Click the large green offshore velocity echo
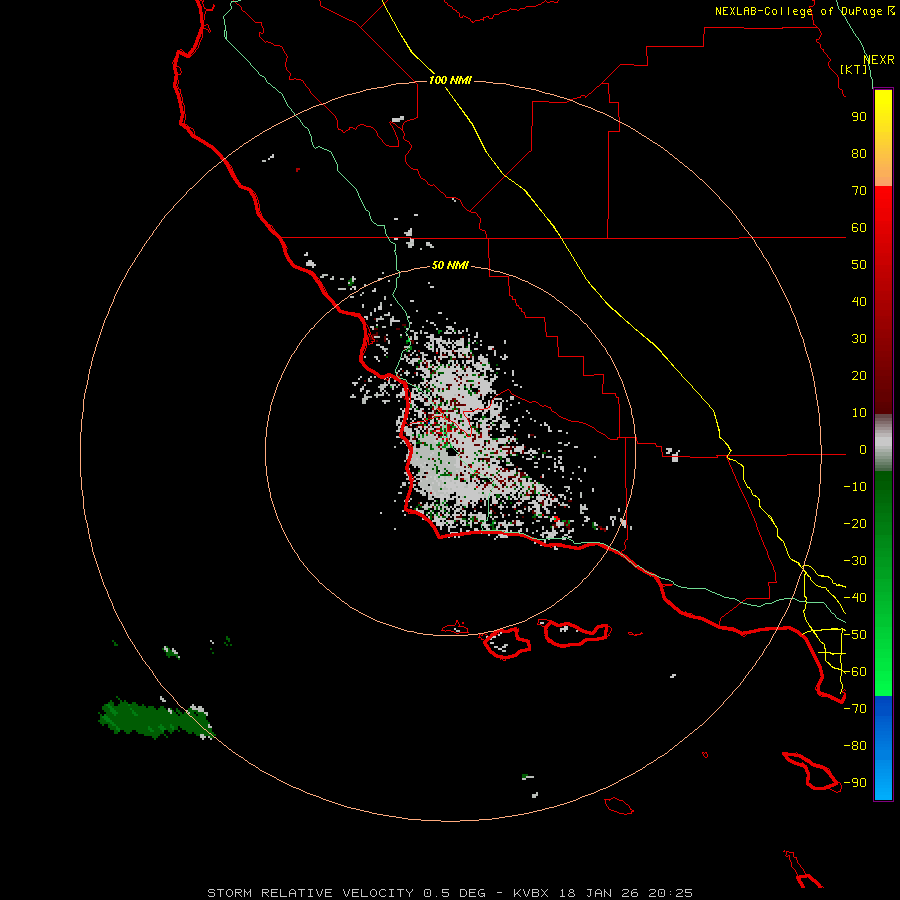 click(154, 718)
